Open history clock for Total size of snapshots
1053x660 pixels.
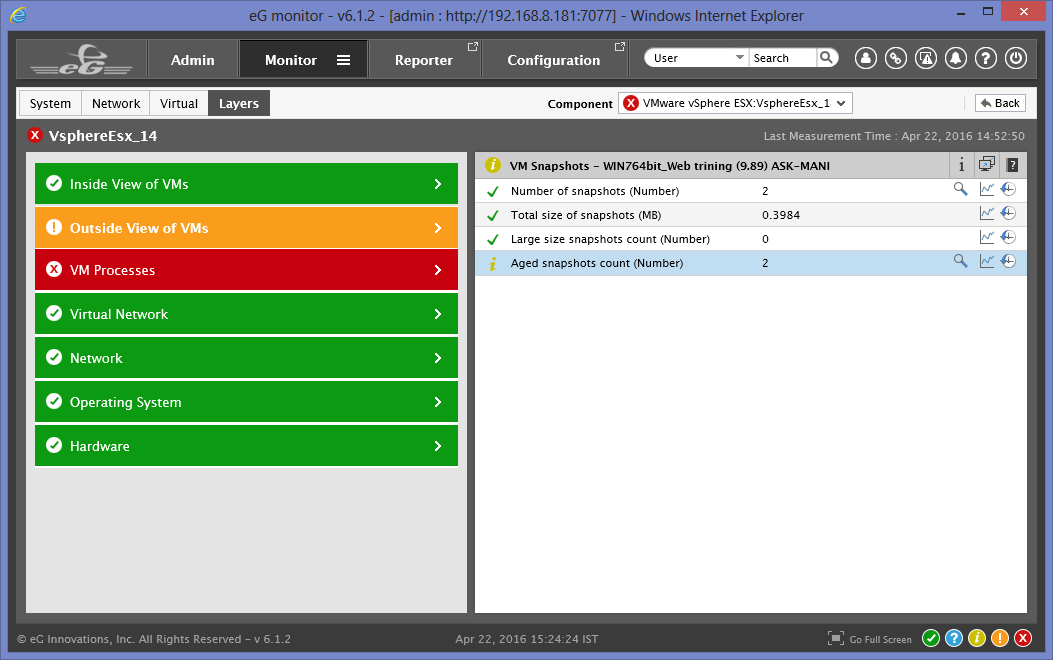pos(1008,214)
